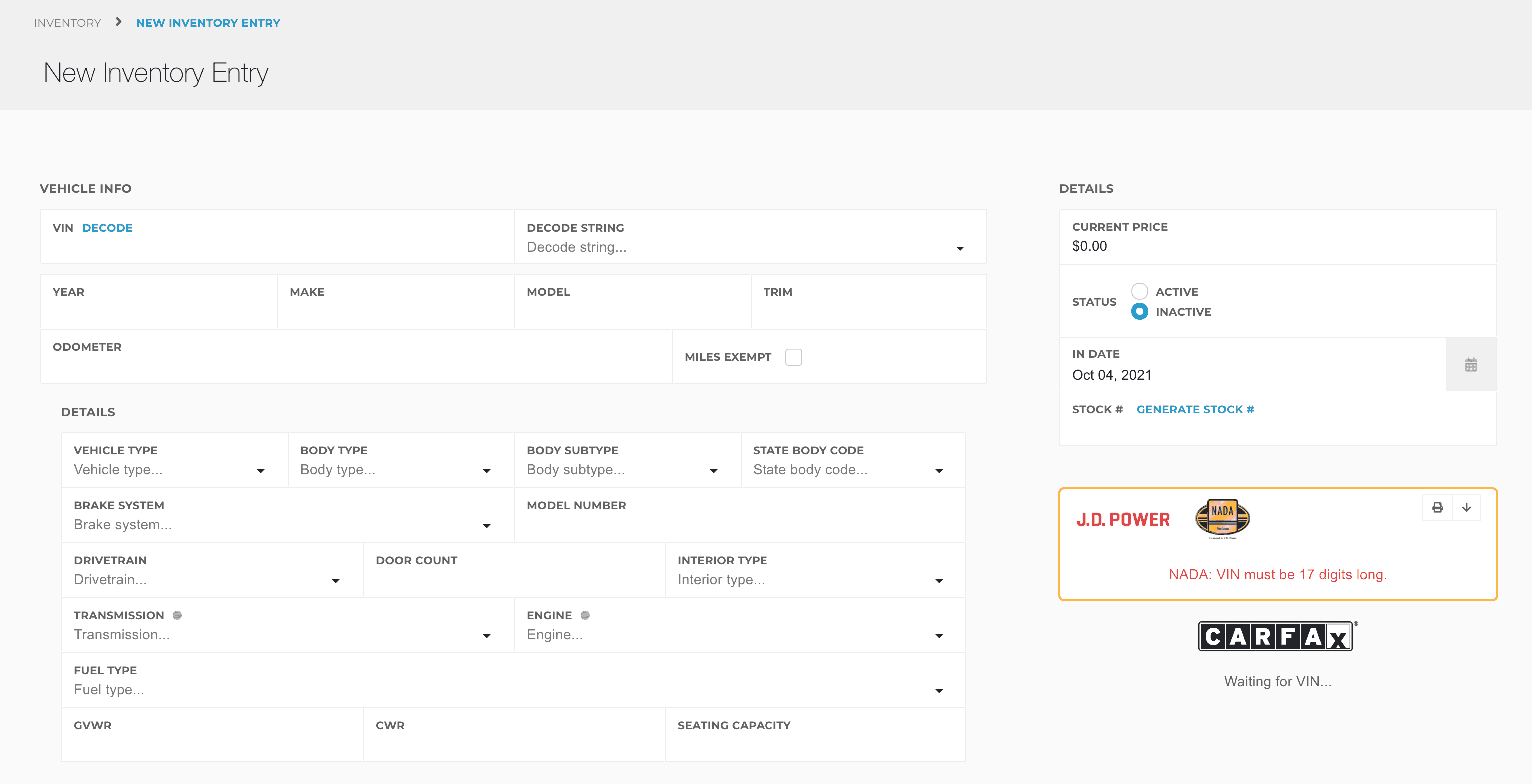Click the print icon in J.D. Power panel
The image size is (1532, 784).
(x=1437, y=508)
